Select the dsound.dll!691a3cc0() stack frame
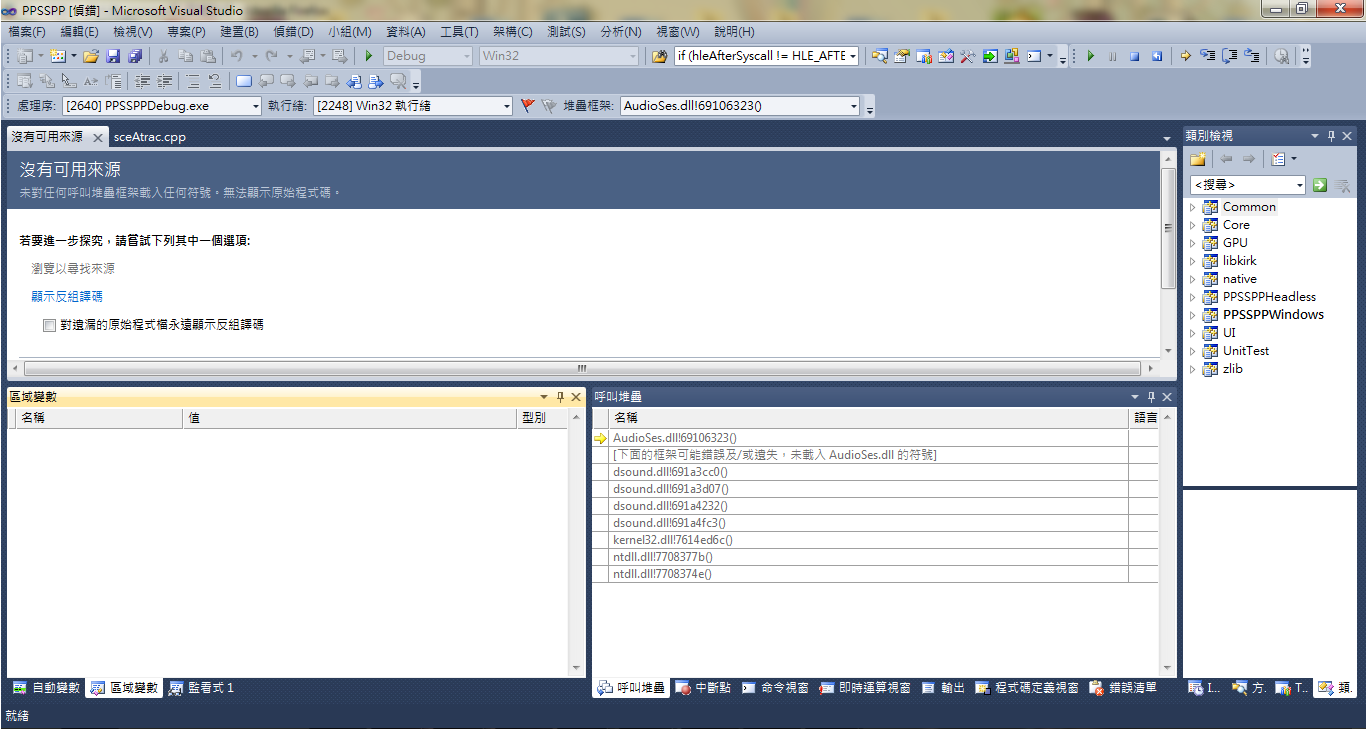 click(x=670, y=472)
